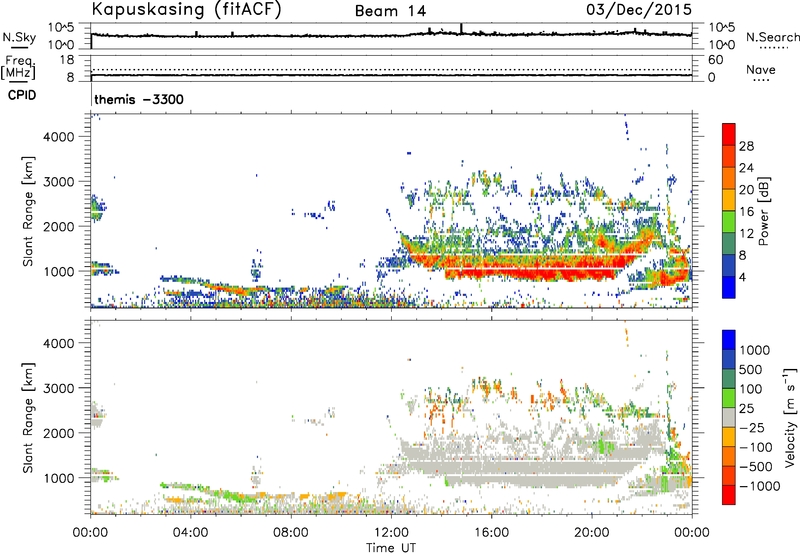Click the power colorbar value '28'
800x554 pixels.
[x=746, y=146]
